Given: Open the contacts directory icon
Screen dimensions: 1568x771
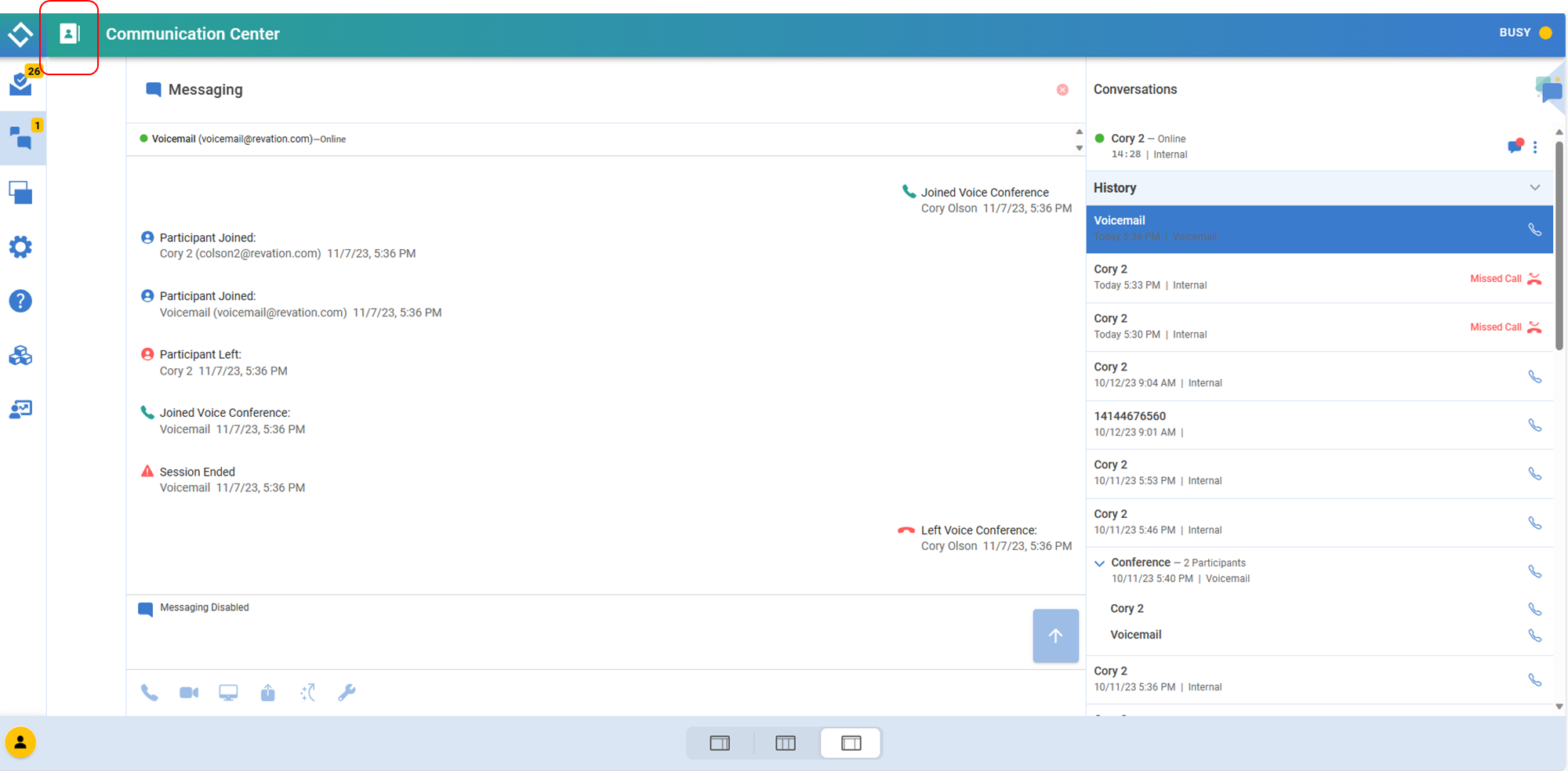Looking at the screenshot, I should coord(69,34).
